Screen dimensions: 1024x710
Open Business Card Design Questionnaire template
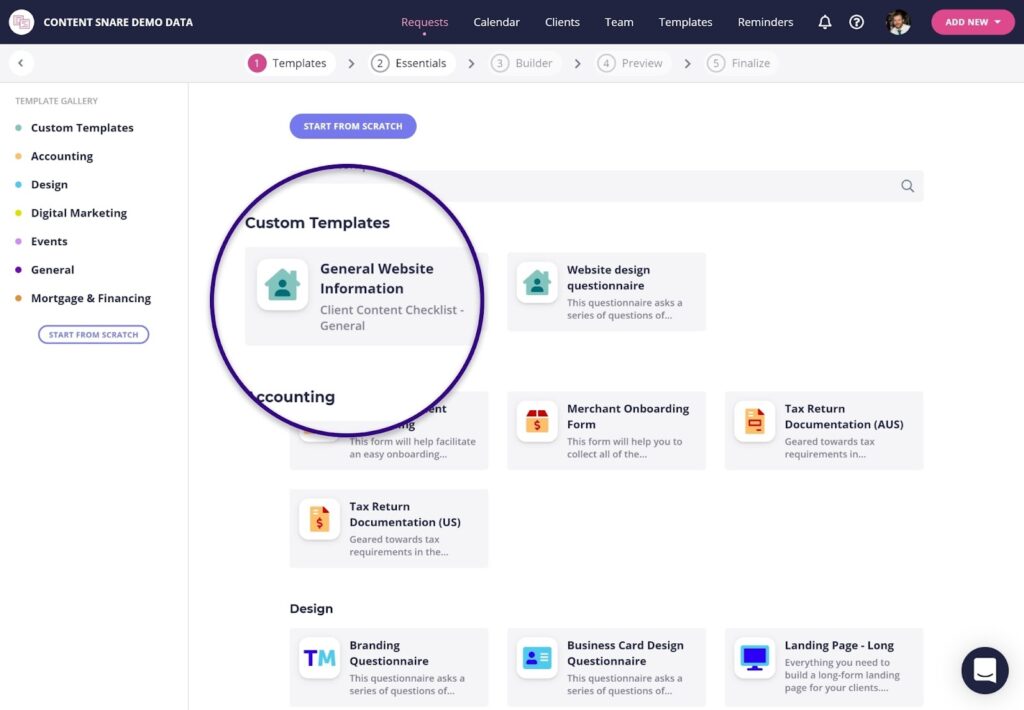point(606,667)
